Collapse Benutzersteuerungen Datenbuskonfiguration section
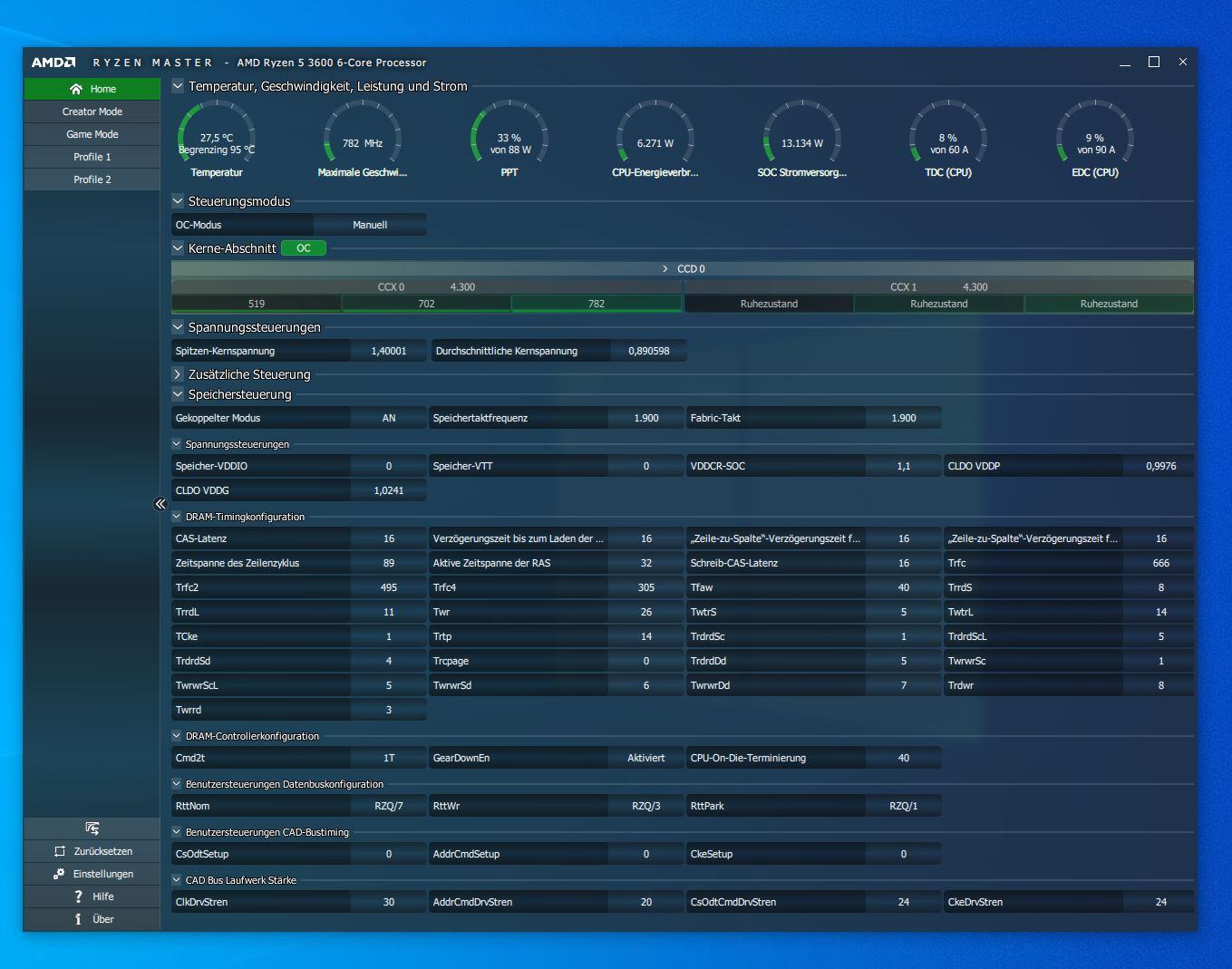This screenshot has height=969, width=1232. [177, 784]
